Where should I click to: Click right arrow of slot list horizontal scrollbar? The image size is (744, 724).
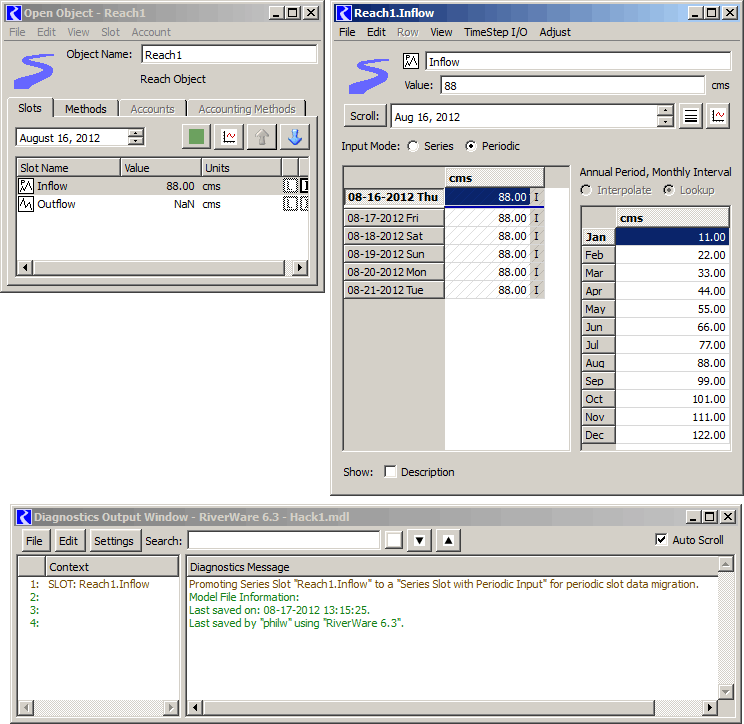pyautogui.click(x=299, y=268)
